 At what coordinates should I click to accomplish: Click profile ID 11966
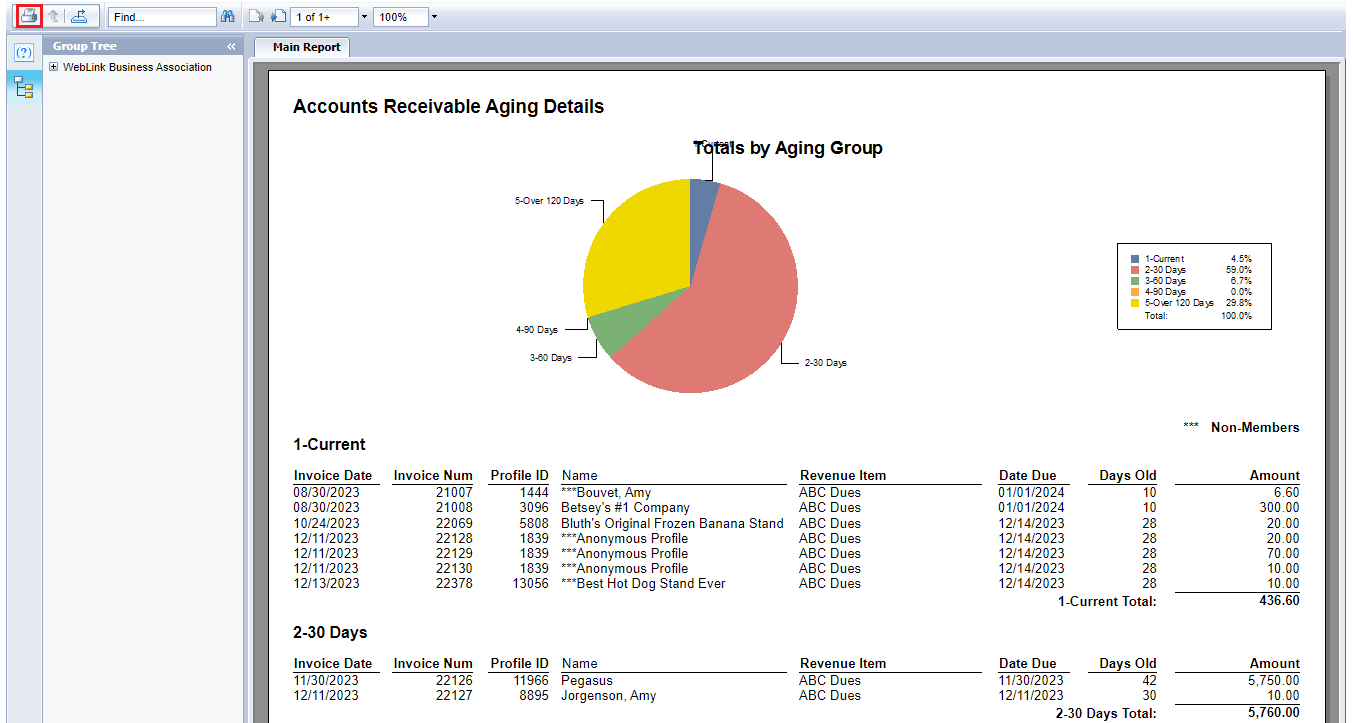point(530,680)
